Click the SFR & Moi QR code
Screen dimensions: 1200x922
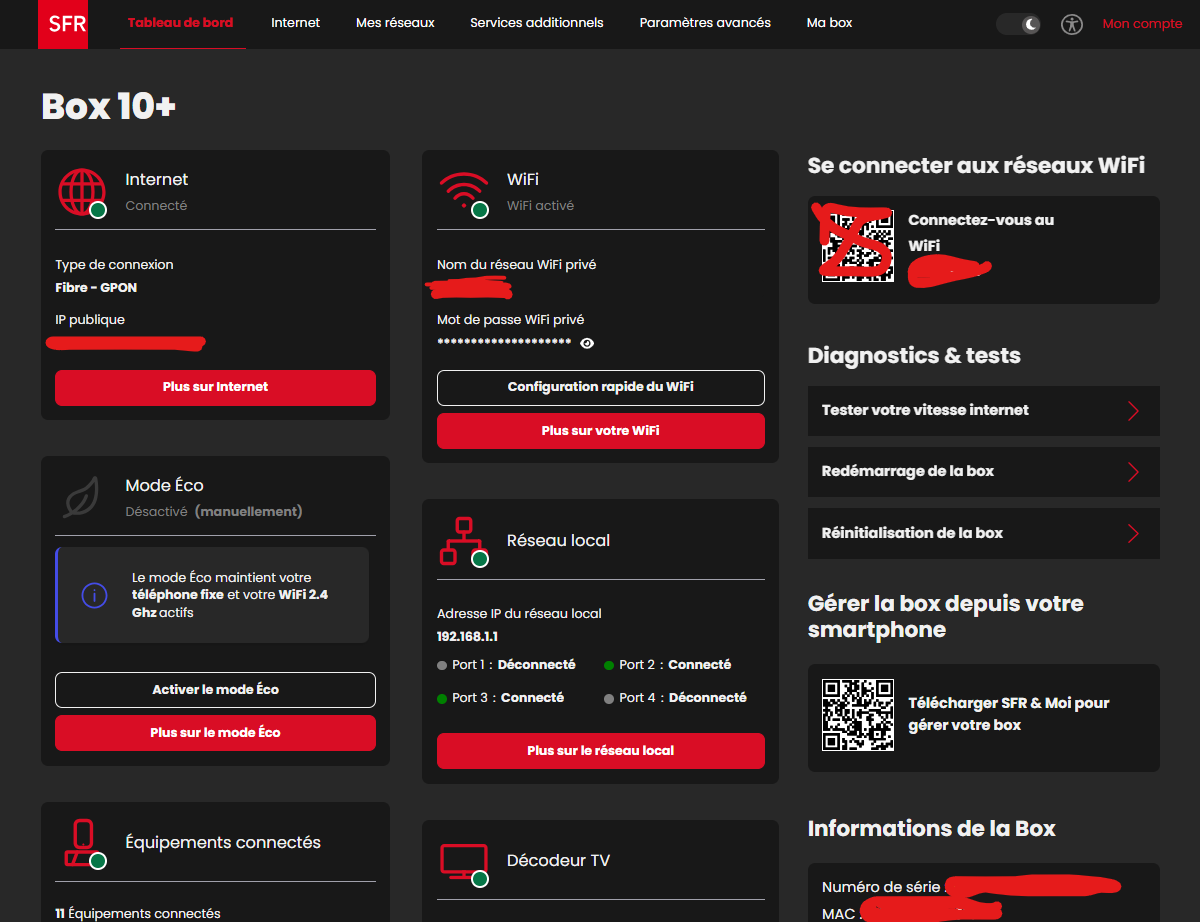[857, 715]
